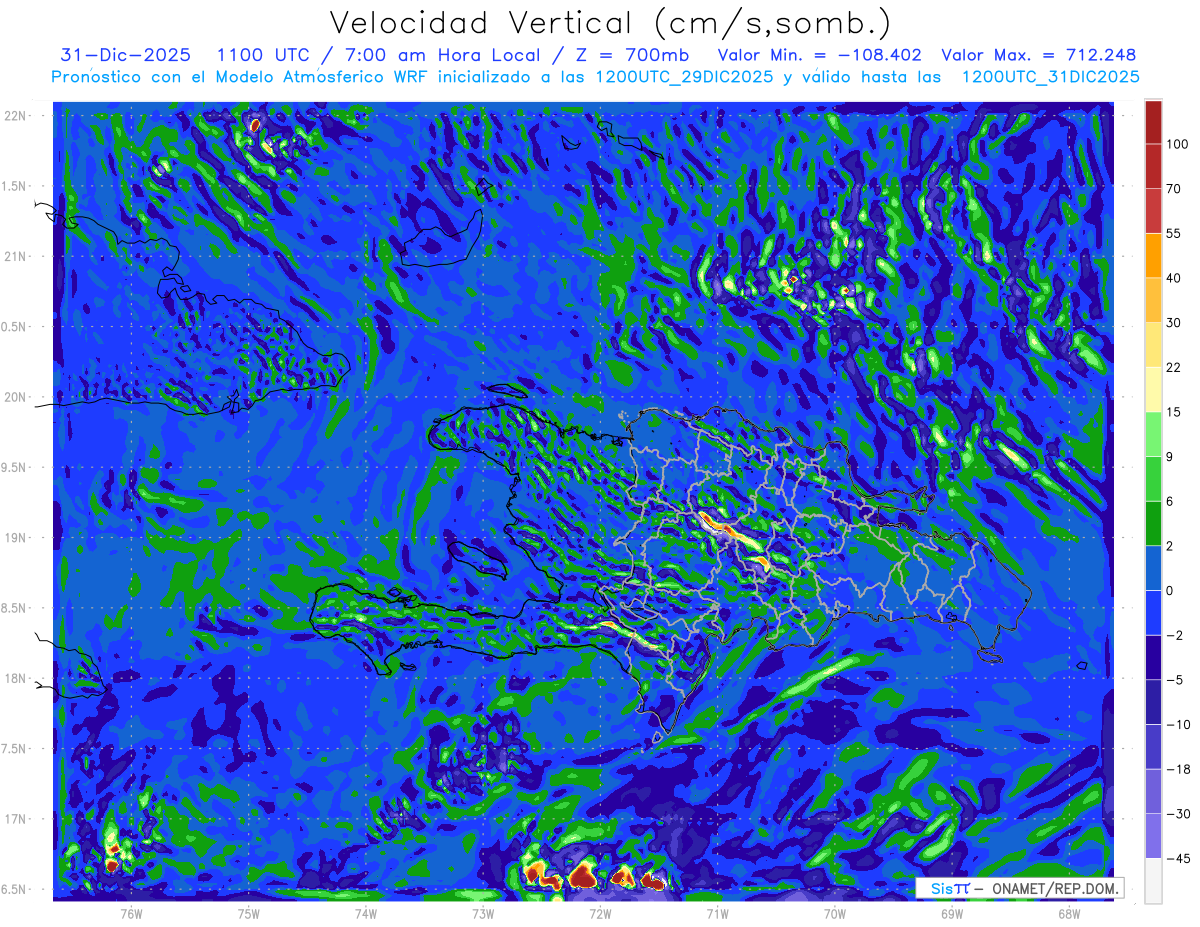Click the "9.5N" latitude axis label
This screenshot has width=1200, height=927.
coord(15,467)
